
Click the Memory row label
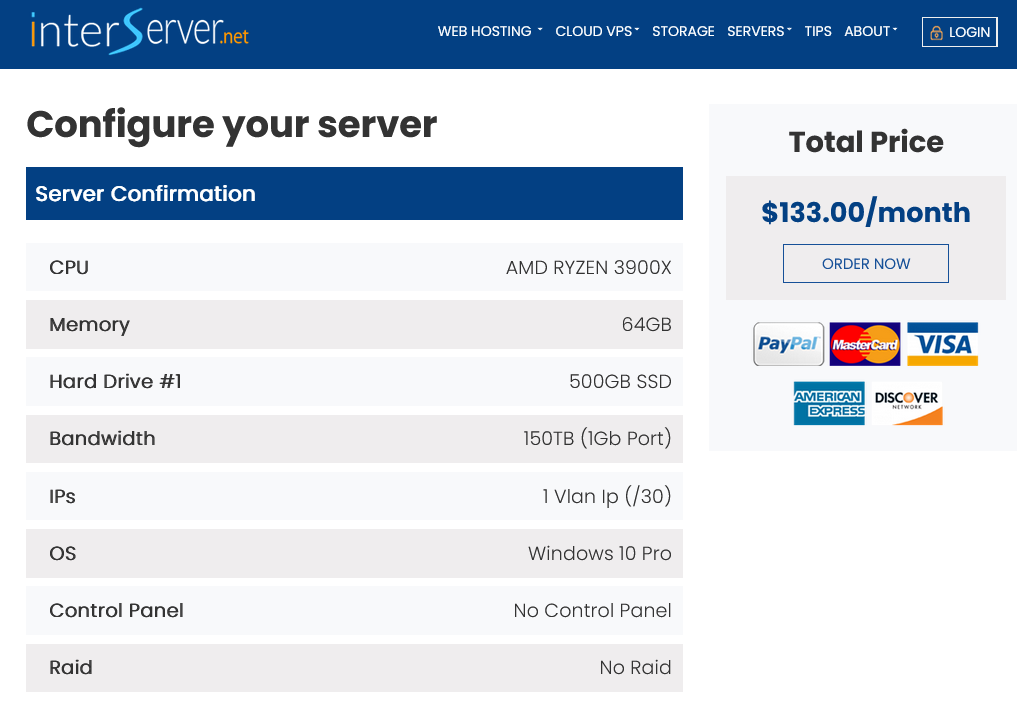tap(90, 324)
